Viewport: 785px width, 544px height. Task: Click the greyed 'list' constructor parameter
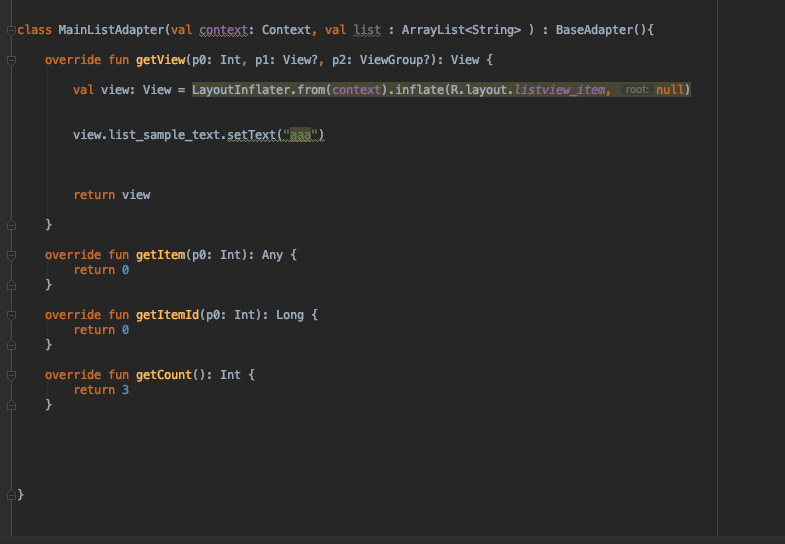367,30
